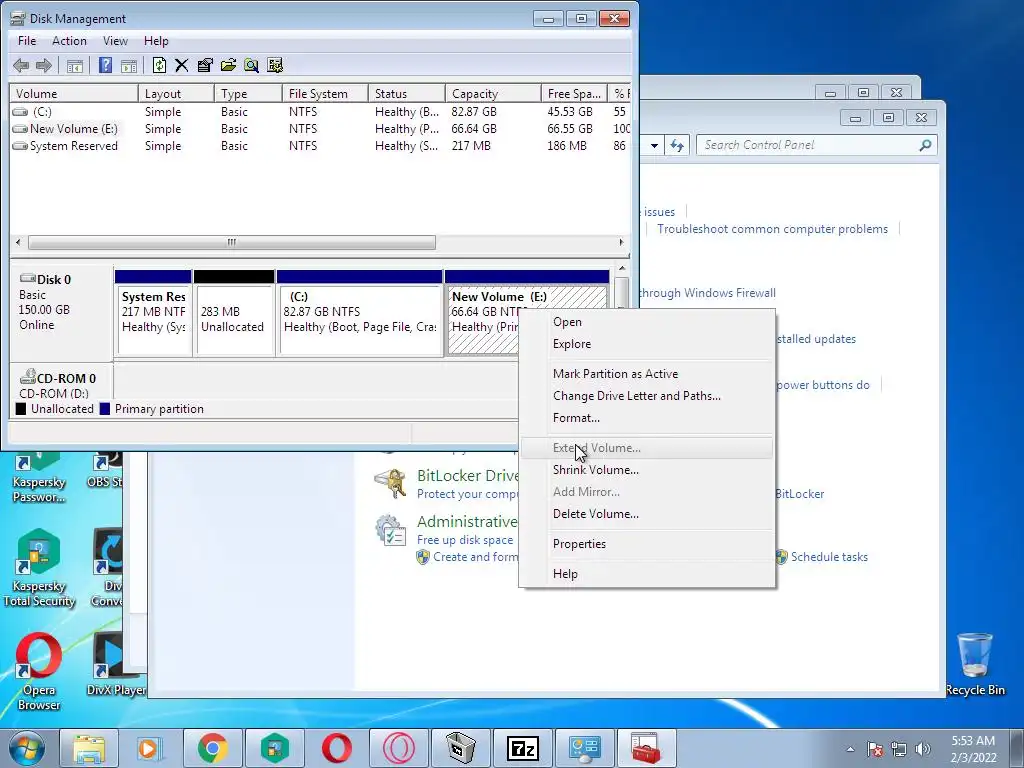
Task: Choose Open from the context menu
Action: point(647,322)
